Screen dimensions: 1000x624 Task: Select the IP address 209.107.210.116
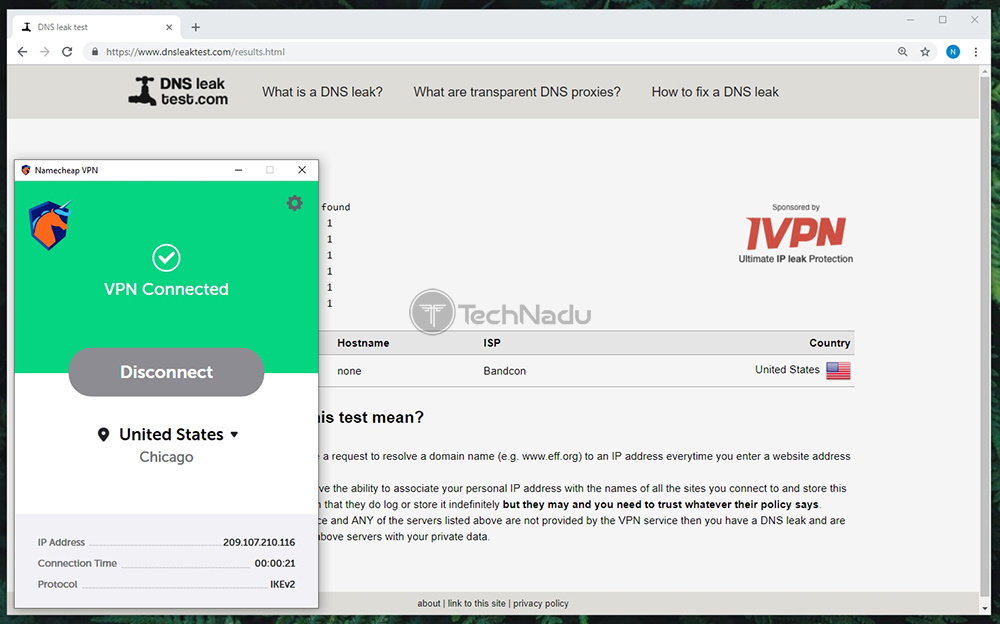[259, 542]
